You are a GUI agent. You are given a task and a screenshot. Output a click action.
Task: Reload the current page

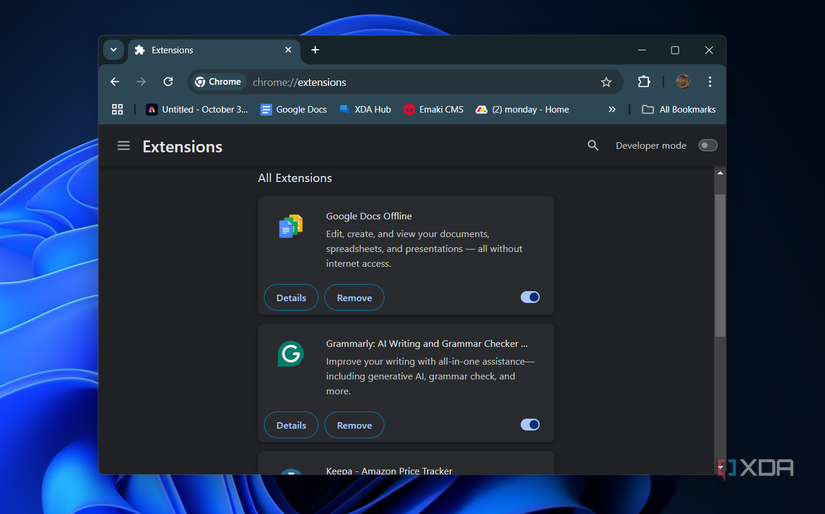click(x=168, y=82)
